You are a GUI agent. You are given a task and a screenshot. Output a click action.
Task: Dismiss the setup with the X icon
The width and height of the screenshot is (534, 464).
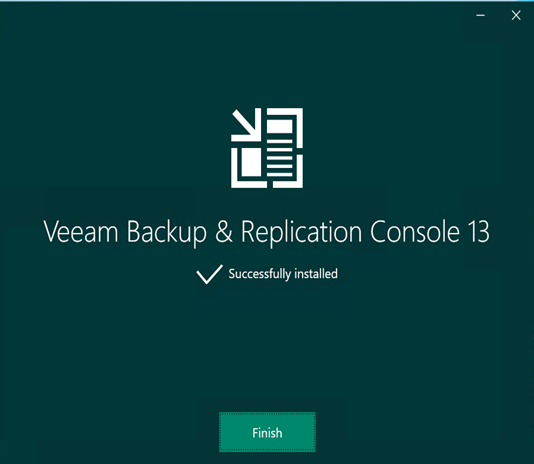pos(516,15)
